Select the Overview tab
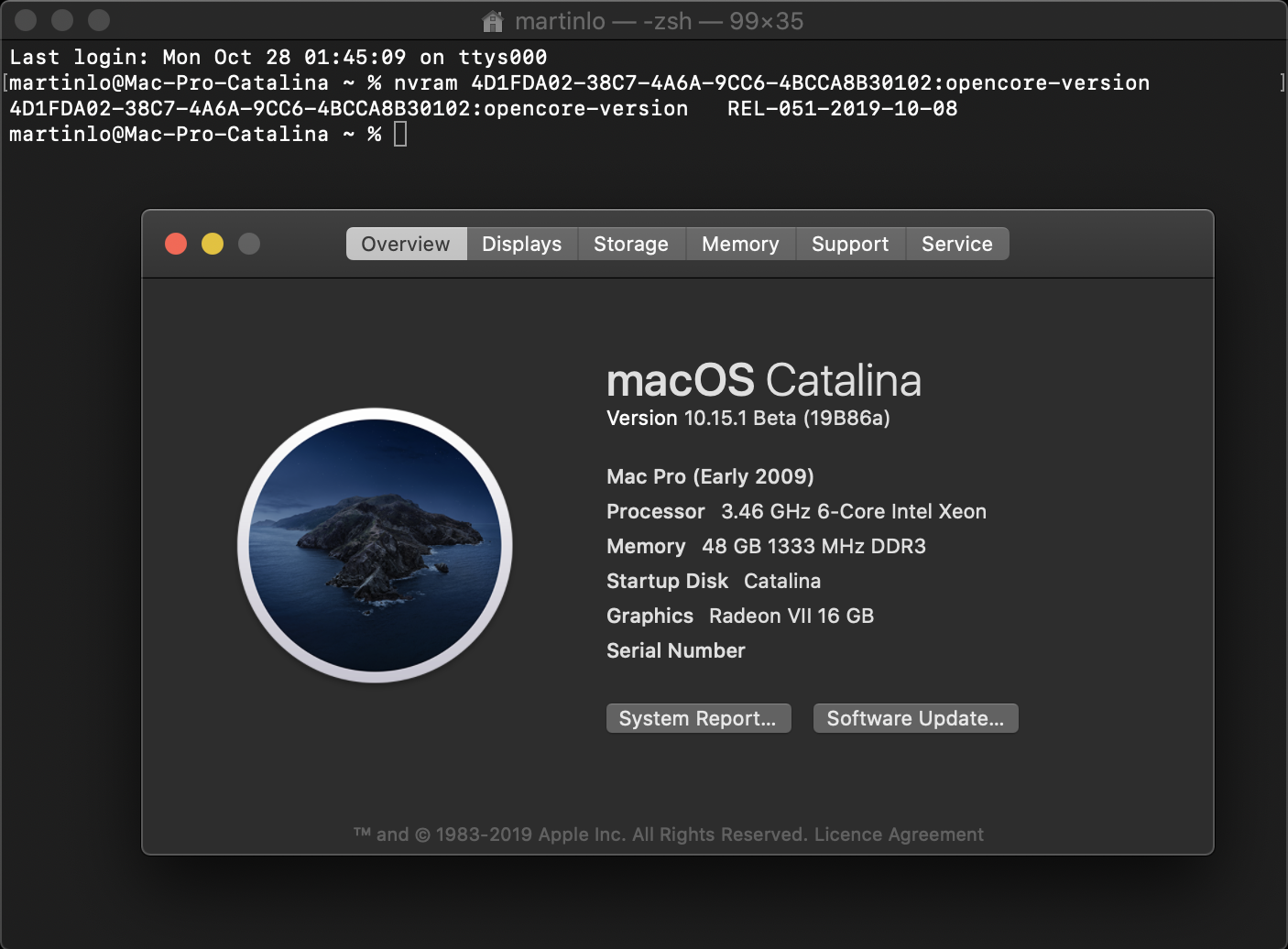This screenshot has width=1288, height=949. click(407, 244)
